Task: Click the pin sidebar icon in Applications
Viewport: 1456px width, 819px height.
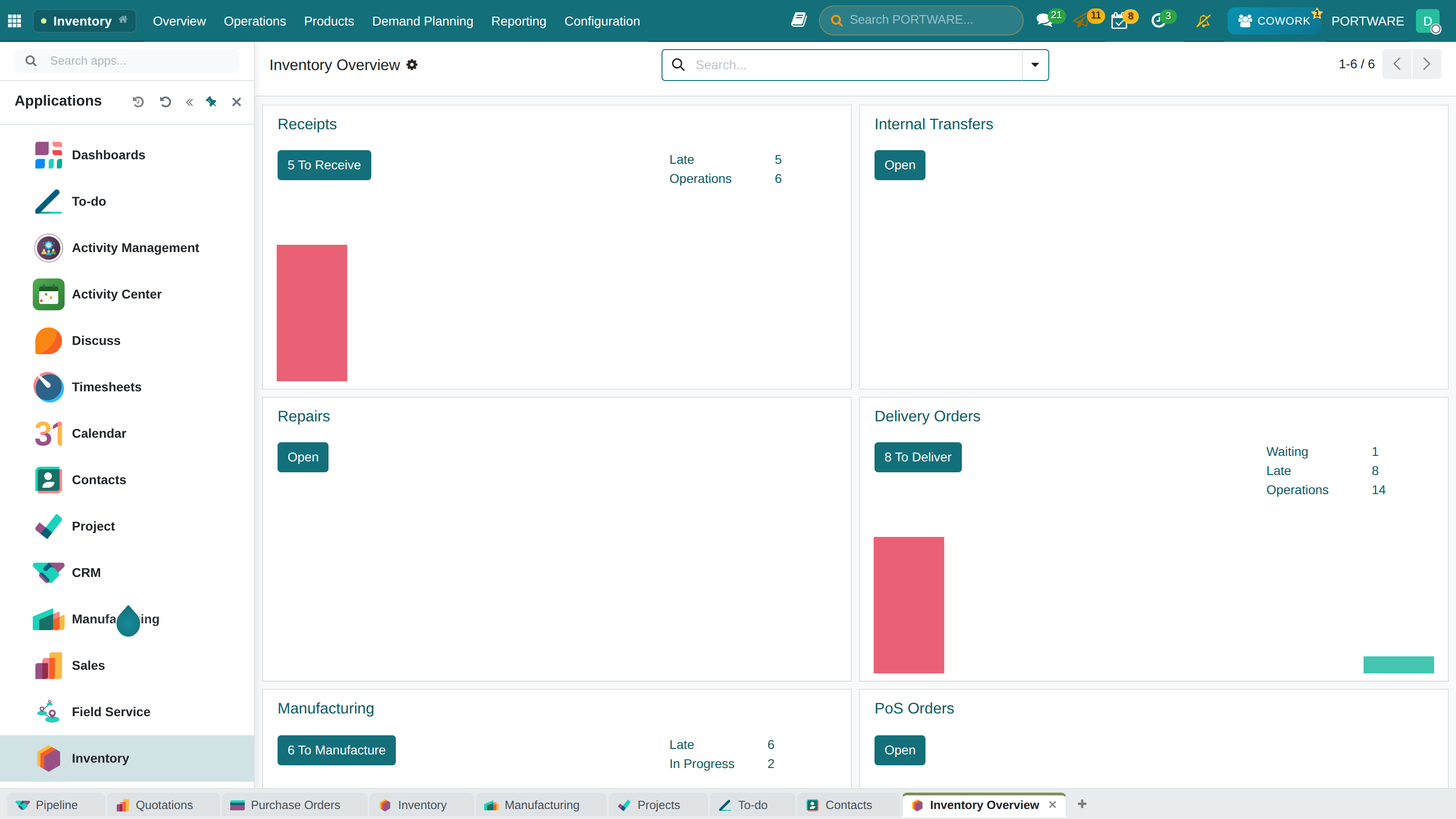Action: click(x=211, y=102)
